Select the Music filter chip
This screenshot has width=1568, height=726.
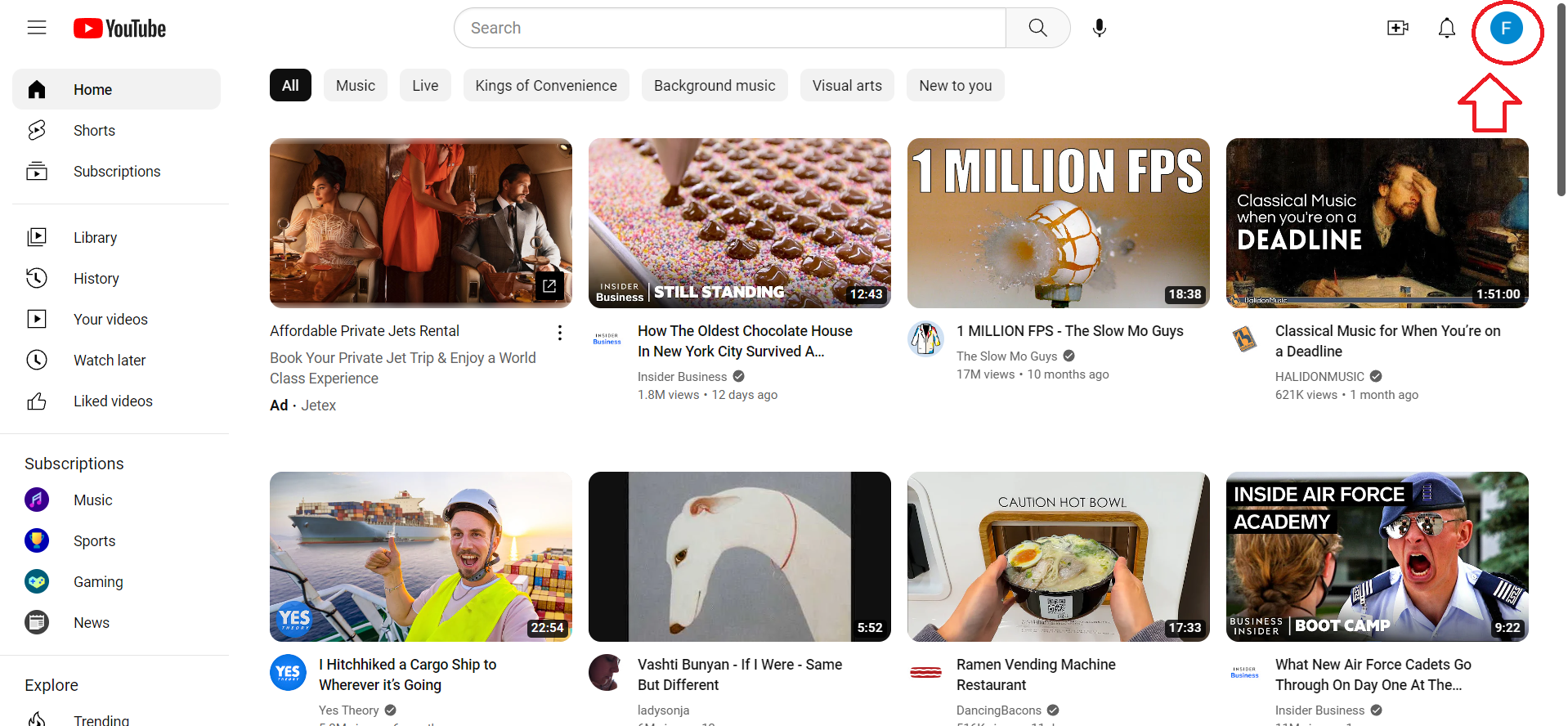(x=356, y=85)
